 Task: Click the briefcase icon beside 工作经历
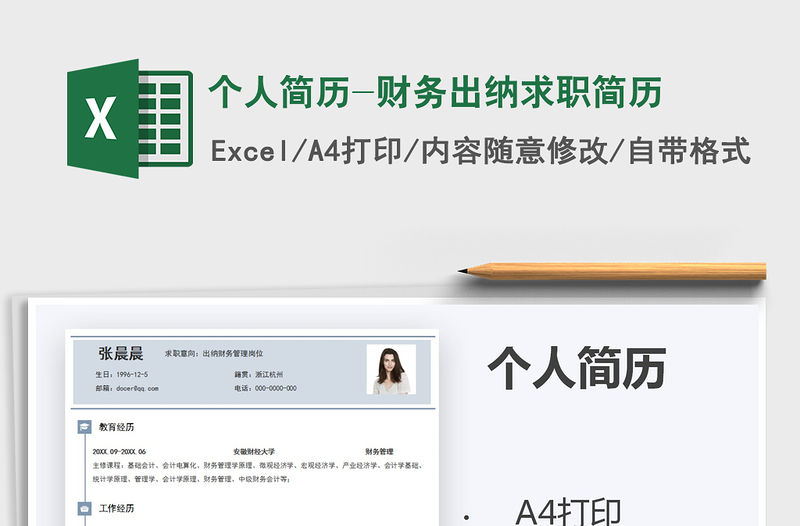tap(84, 508)
